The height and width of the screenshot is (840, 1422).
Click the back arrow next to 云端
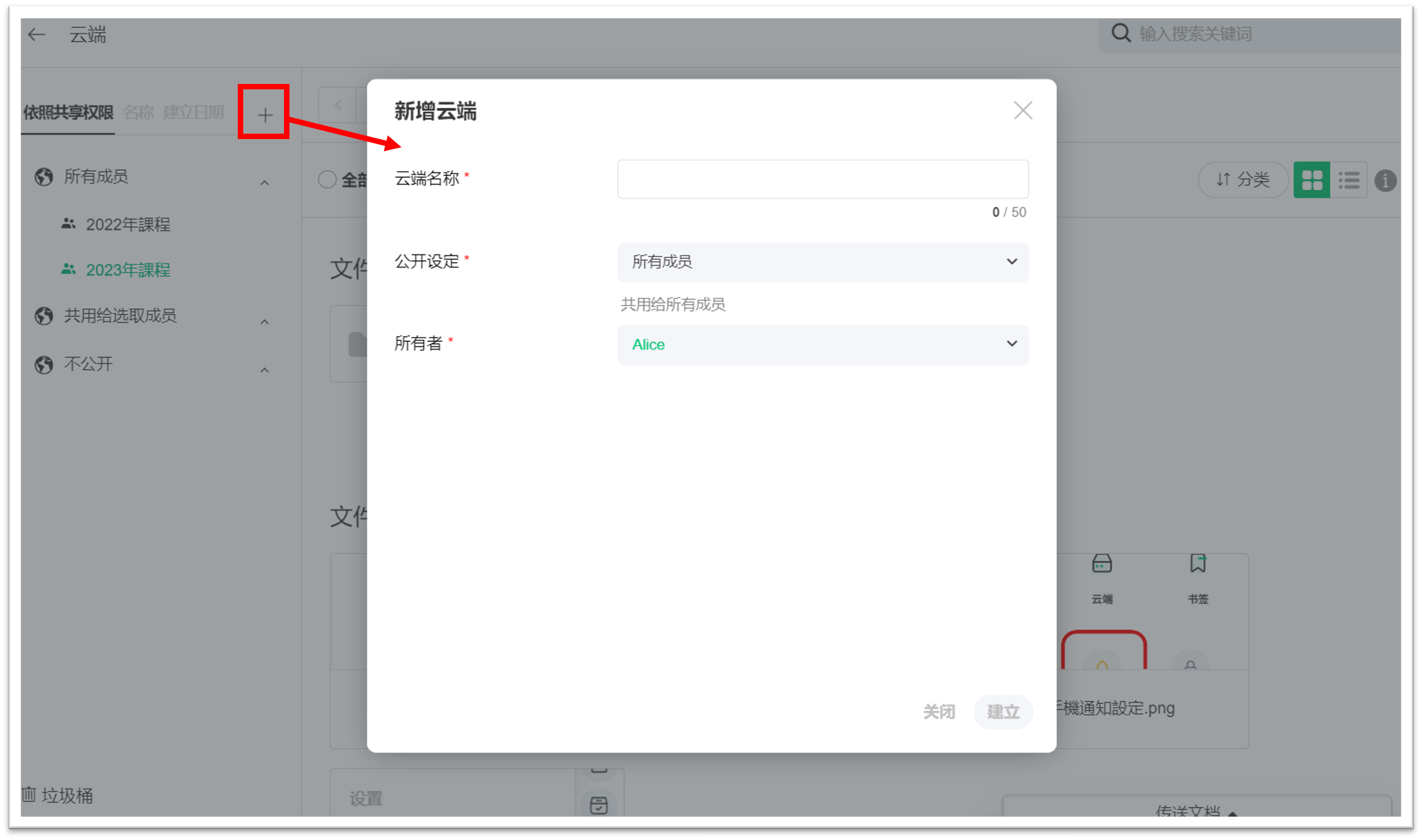pyautogui.click(x=37, y=35)
